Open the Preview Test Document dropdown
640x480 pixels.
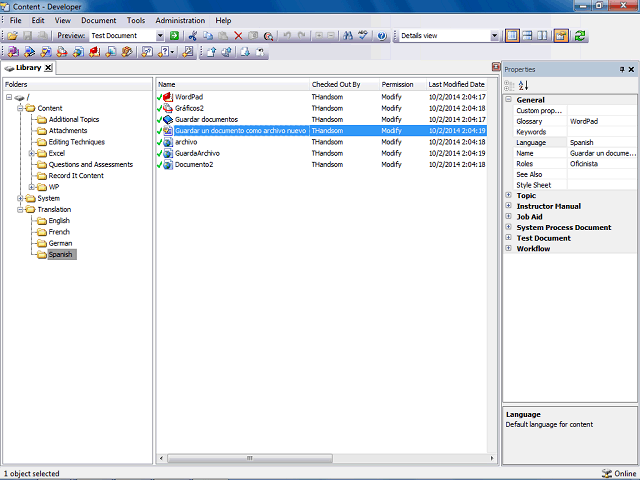coord(160,36)
